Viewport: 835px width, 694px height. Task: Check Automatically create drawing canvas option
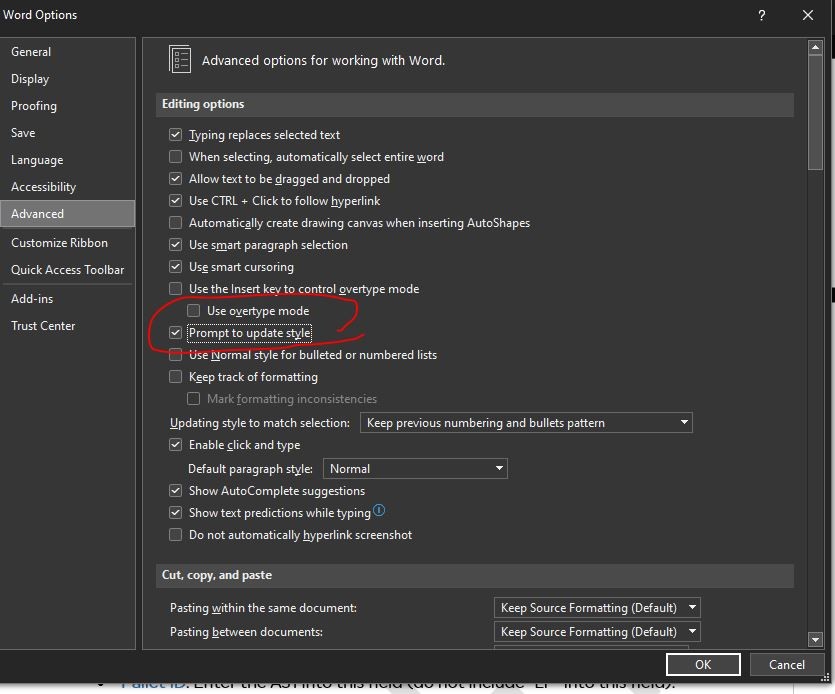[175, 223]
